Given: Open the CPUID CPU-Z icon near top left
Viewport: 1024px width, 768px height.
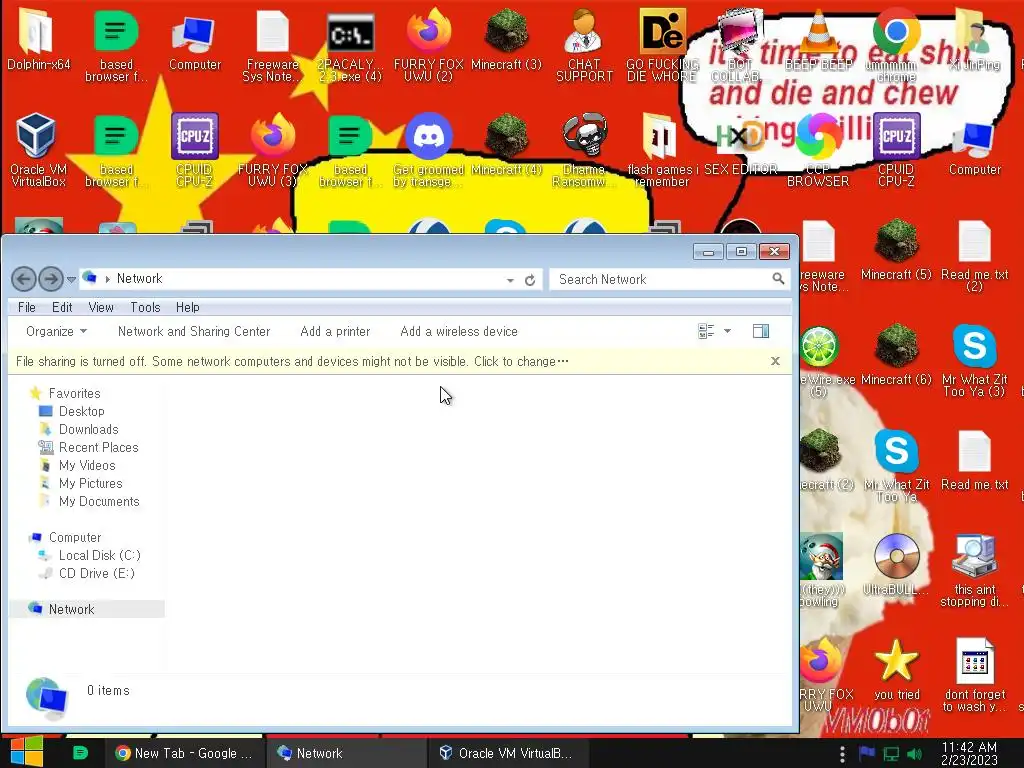Looking at the screenshot, I should (x=195, y=149).
